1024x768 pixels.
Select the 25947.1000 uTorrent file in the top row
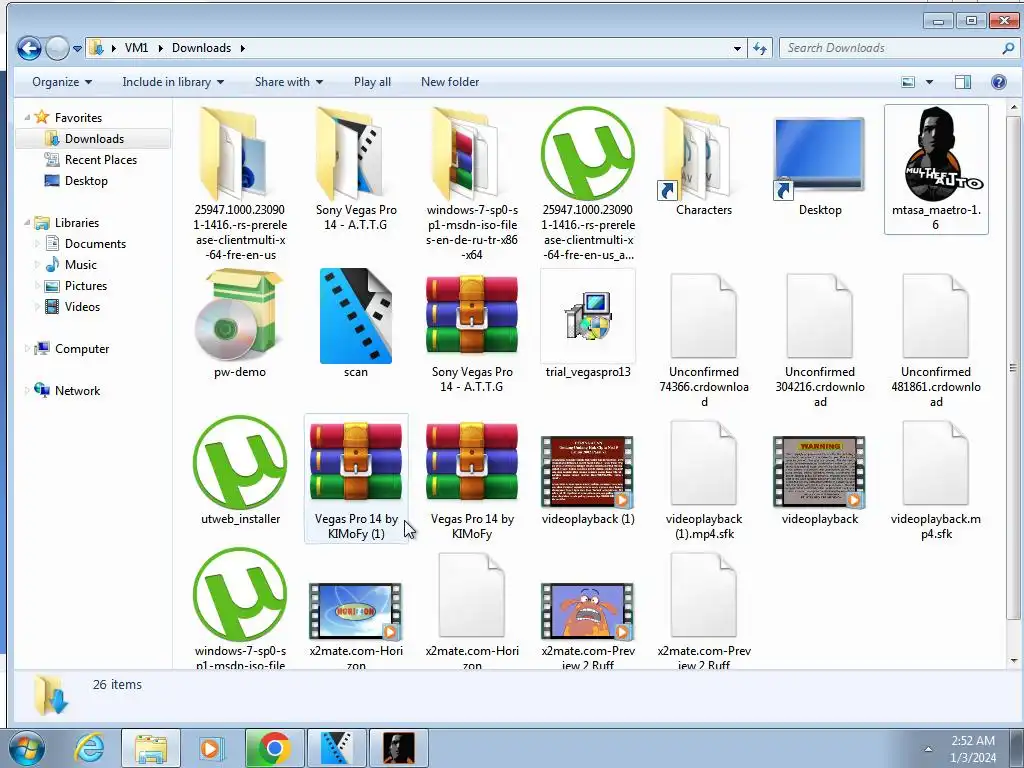[588, 184]
